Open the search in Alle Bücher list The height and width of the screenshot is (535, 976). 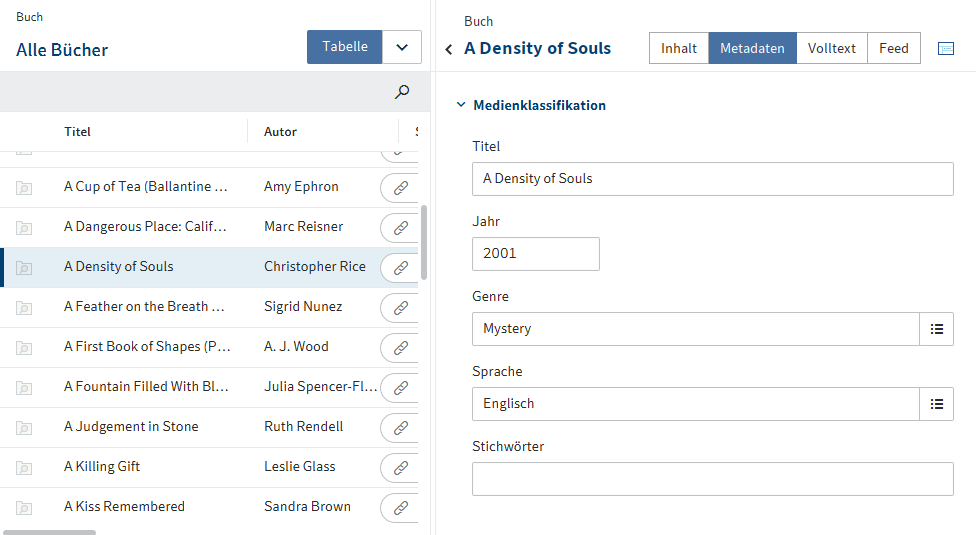402,92
